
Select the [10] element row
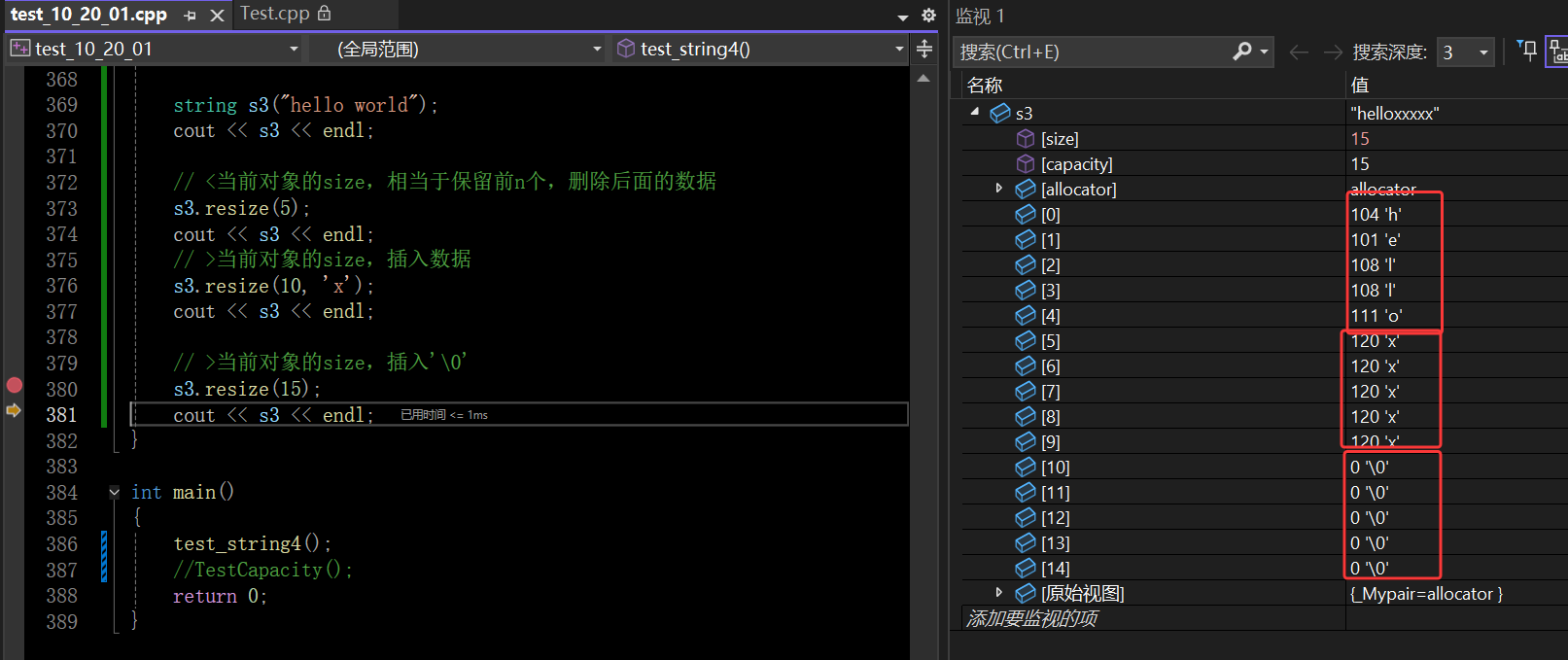[1264, 468]
